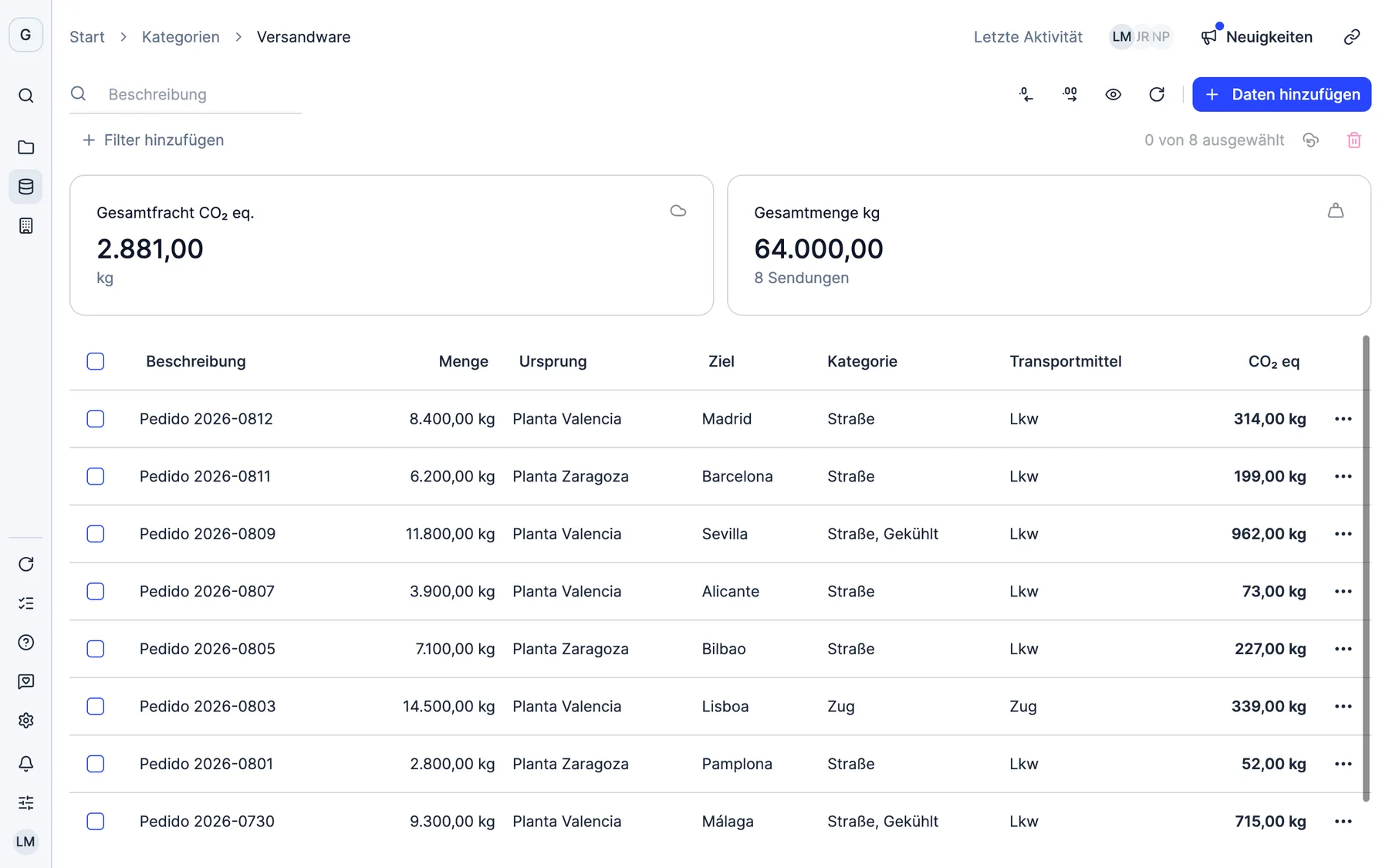Click the recalculate icon next to selection count
This screenshot has height=868, width=1389.
(x=1310, y=140)
